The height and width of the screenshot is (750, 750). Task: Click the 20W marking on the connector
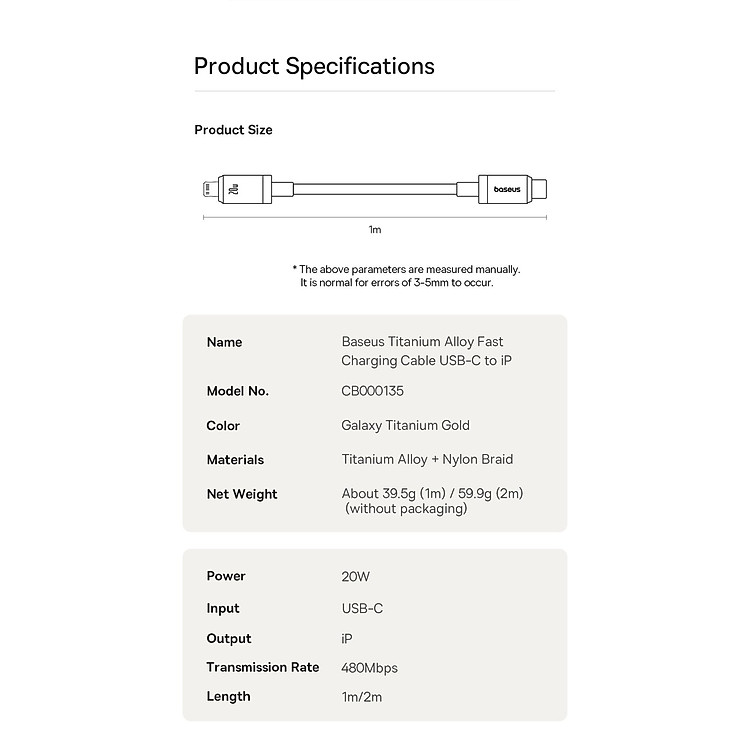pyautogui.click(x=234, y=189)
